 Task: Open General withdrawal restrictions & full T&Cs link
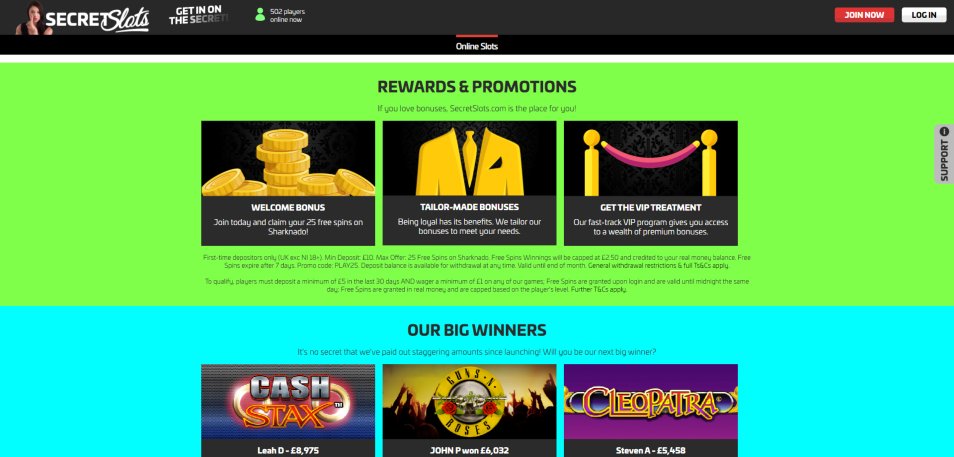pos(658,266)
